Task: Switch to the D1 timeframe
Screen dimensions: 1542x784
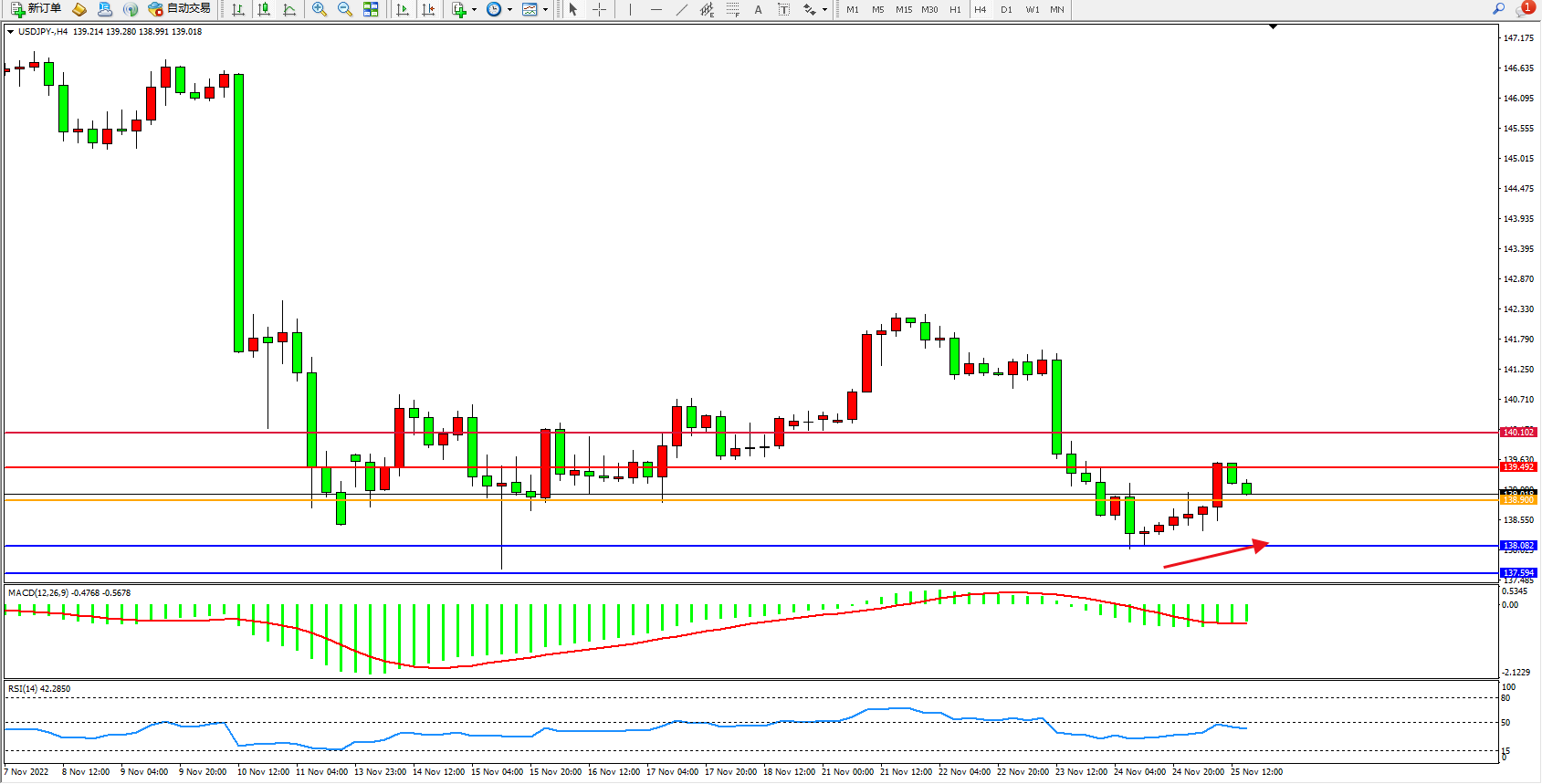Action: (1006, 9)
